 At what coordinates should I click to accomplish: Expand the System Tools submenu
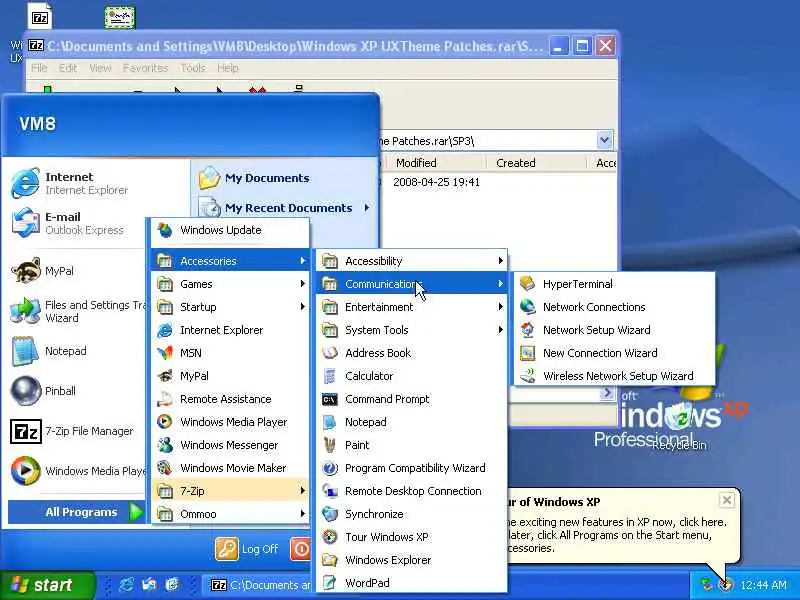click(412, 330)
